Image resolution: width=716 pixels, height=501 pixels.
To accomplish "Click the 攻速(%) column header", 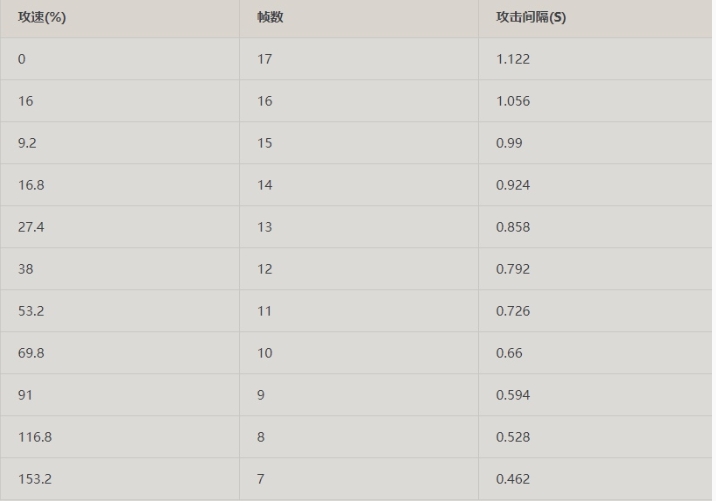I will 42,17.
